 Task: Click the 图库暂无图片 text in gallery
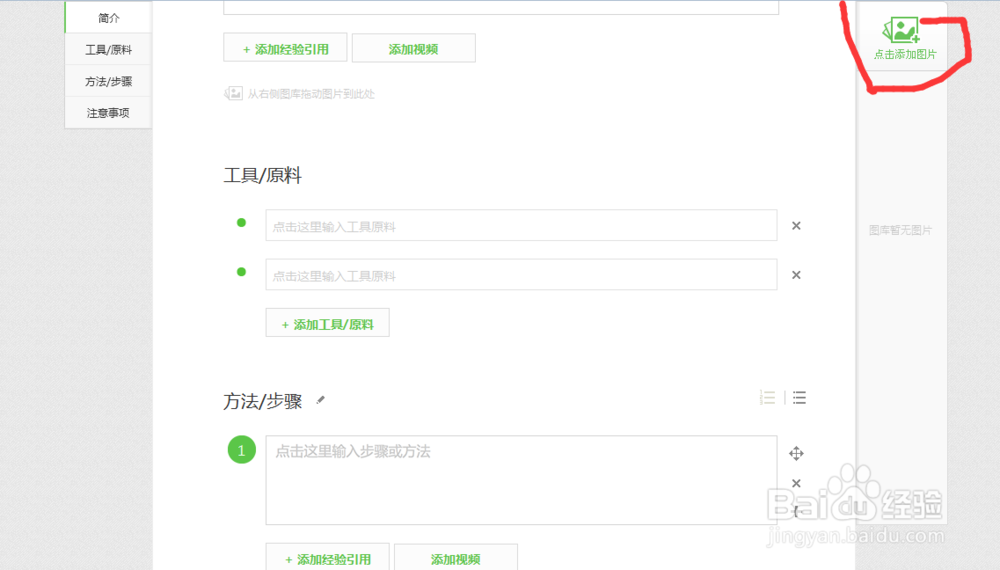(901, 230)
